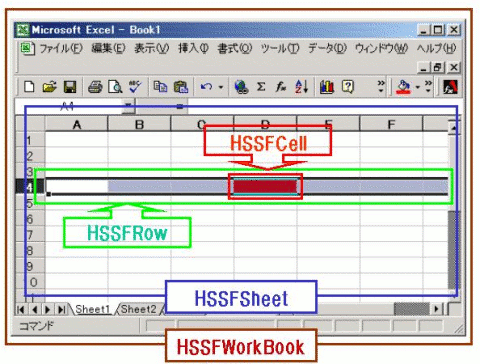Click the New blank workbook icon
The image size is (480, 364).
click(29, 87)
